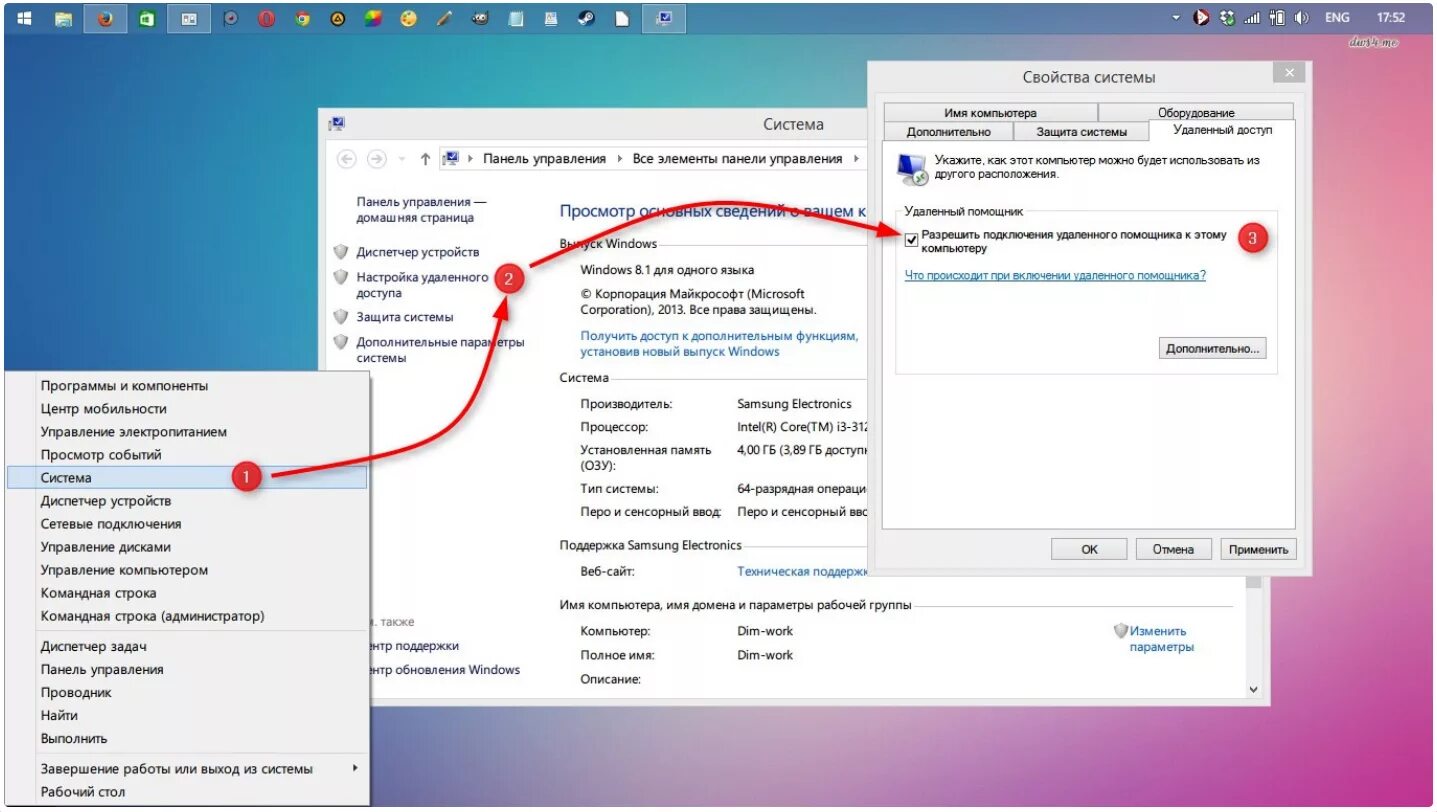This screenshot has height=812, width=1437.
Task: Select 'Управление электропитанием' menu item
Action: click(187, 432)
